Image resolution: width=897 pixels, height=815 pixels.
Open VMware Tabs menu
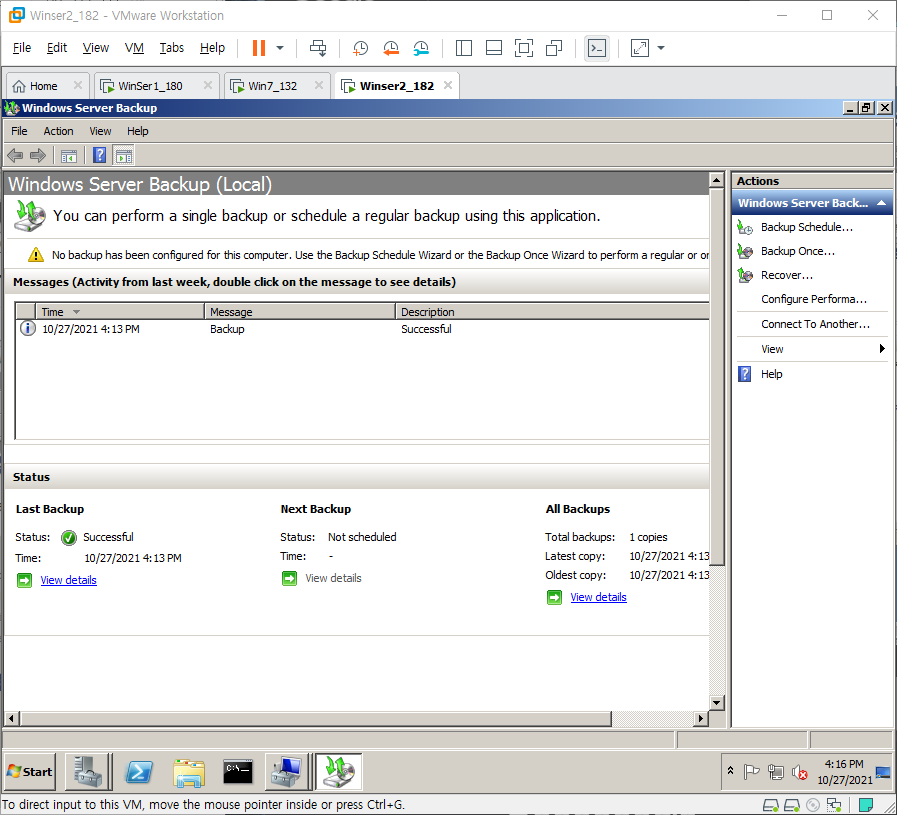click(x=172, y=47)
